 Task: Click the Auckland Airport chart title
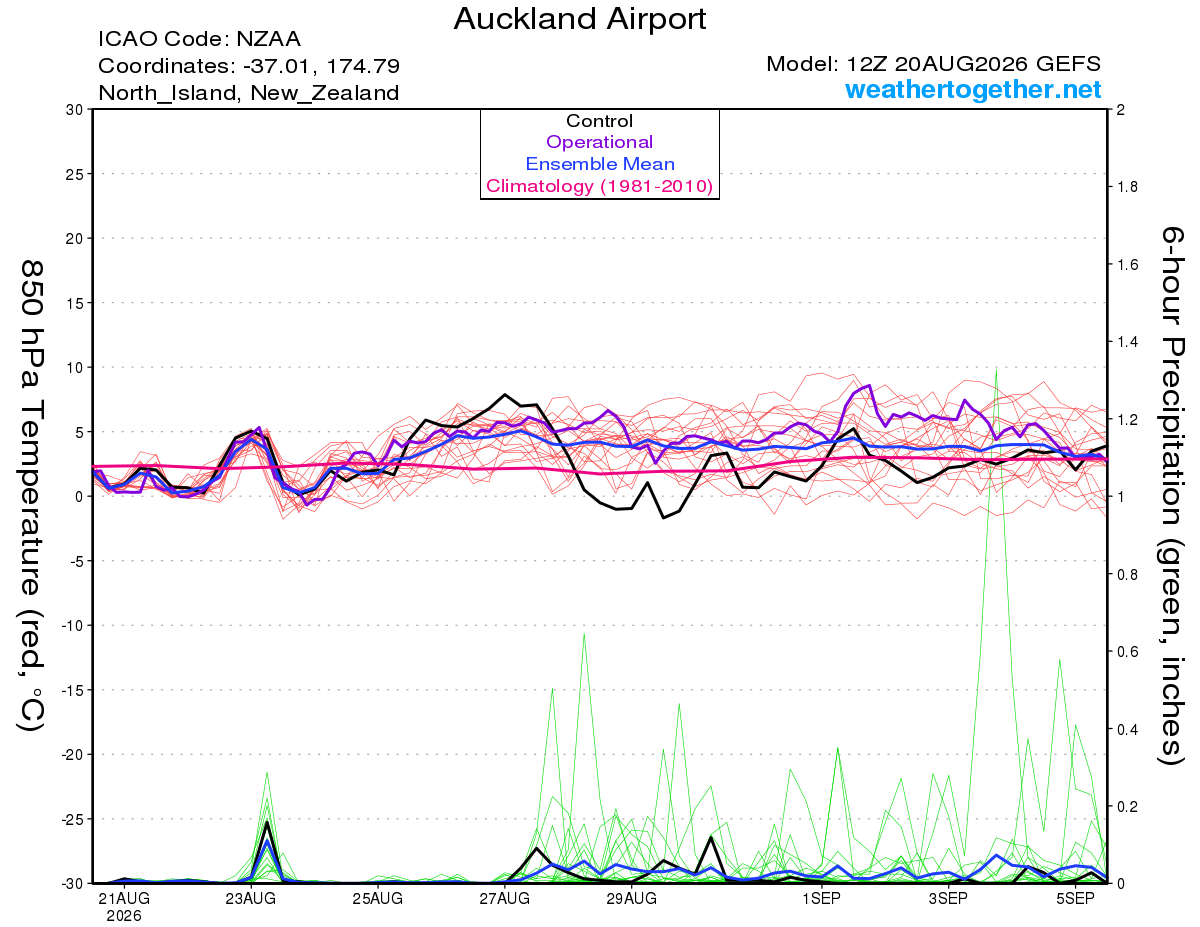[580, 18]
